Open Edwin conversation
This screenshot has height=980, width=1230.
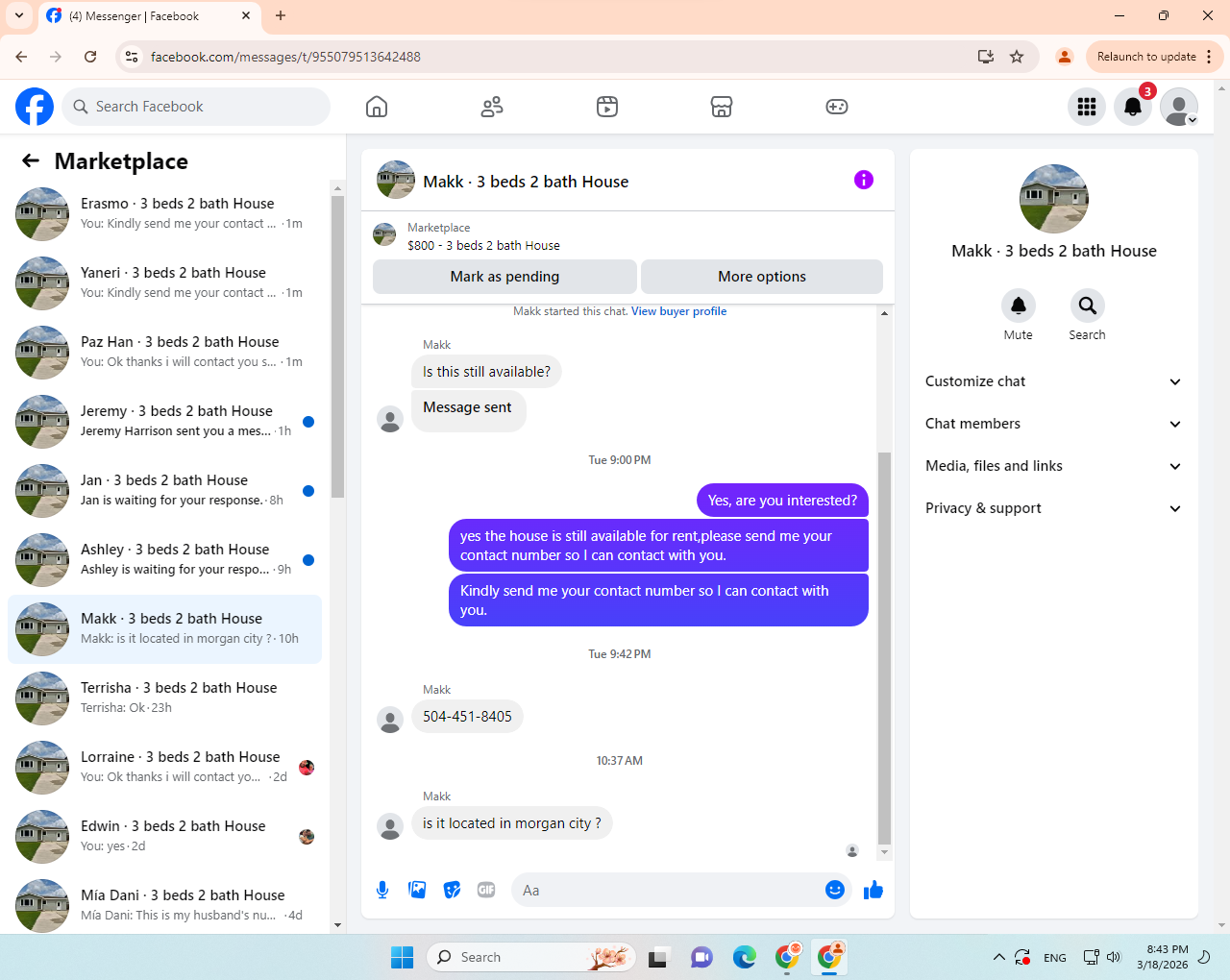(x=165, y=837)
